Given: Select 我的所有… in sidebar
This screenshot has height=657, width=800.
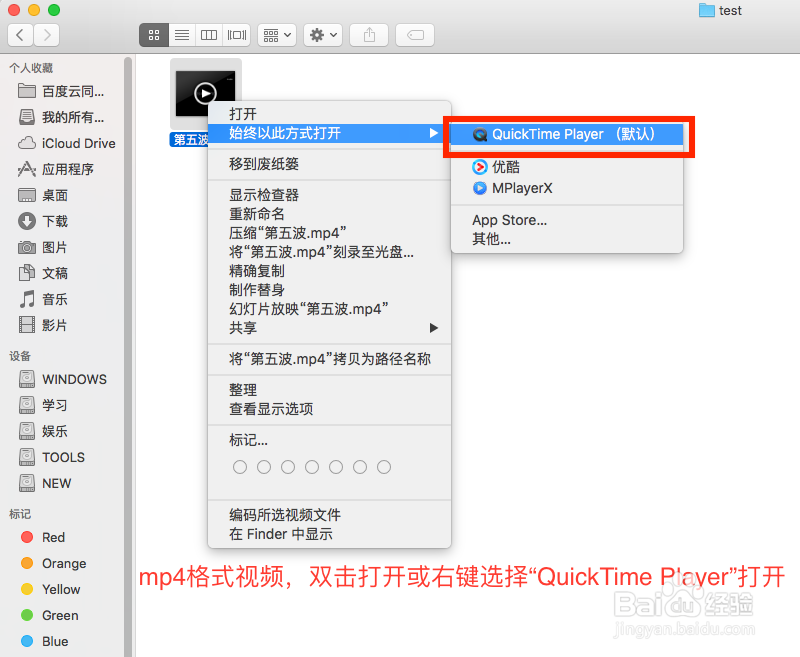Looking at the screenshot, I should [x=61, y=117].
